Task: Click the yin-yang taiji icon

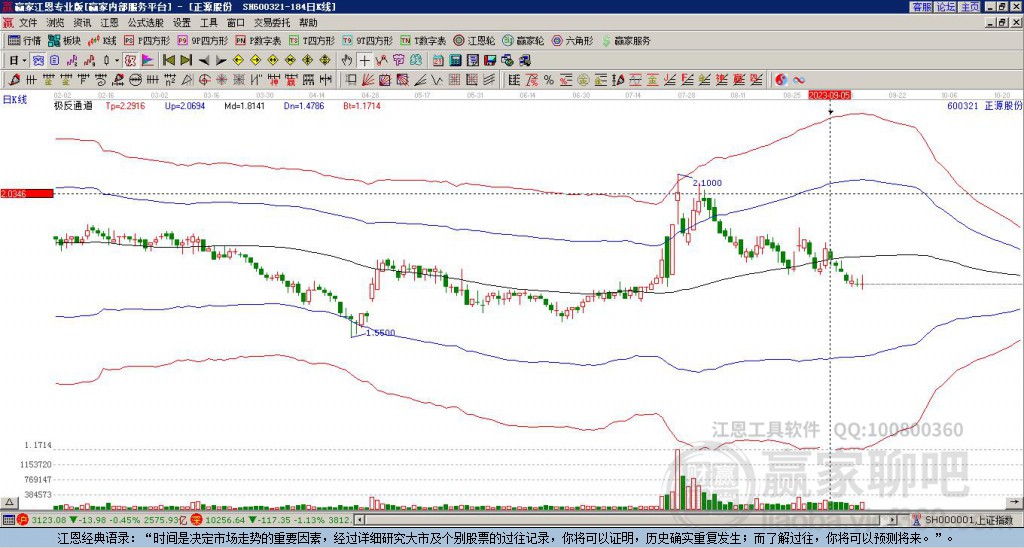Action: pos(781,80)
